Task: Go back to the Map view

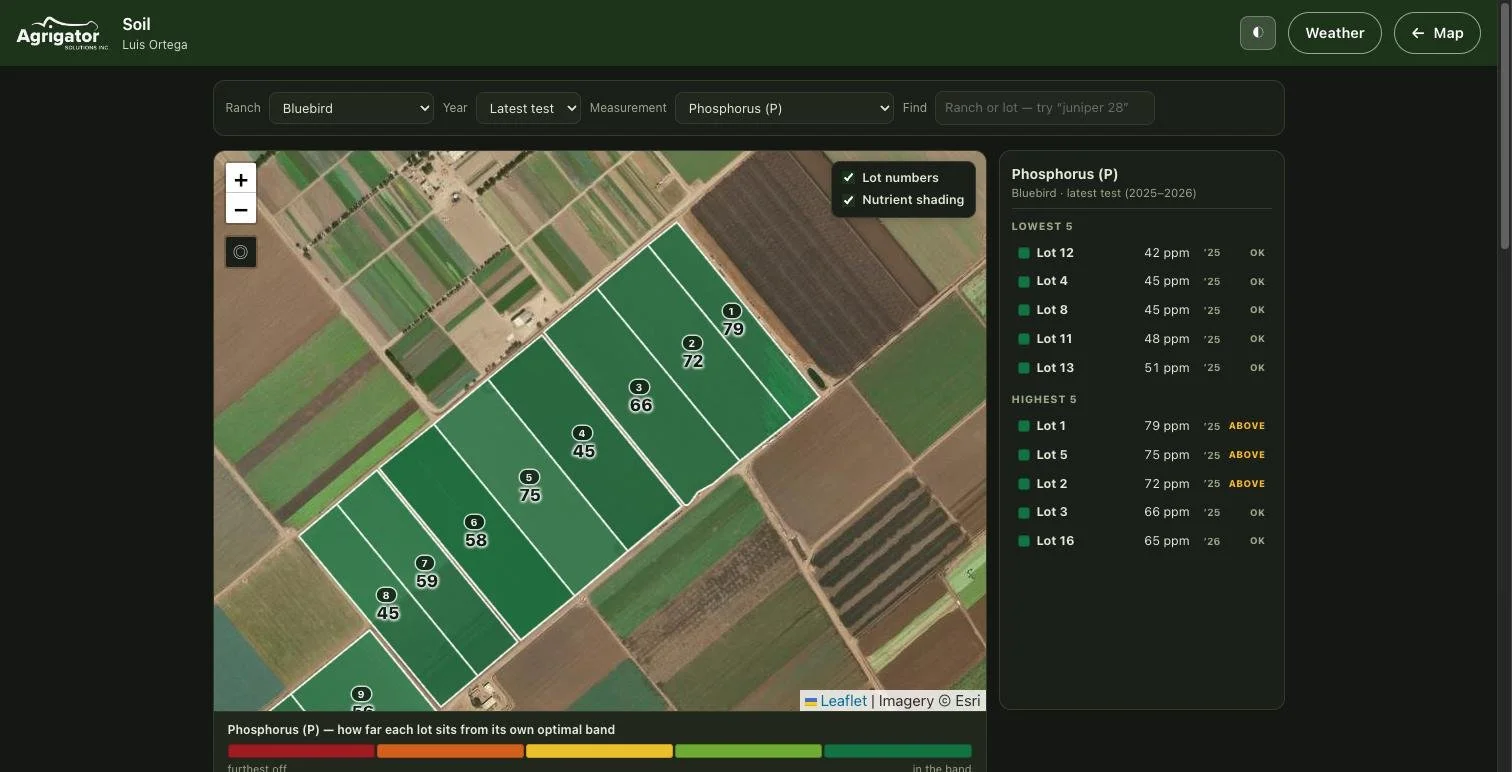Action: pyautogui.click(x=1437, y=33)
